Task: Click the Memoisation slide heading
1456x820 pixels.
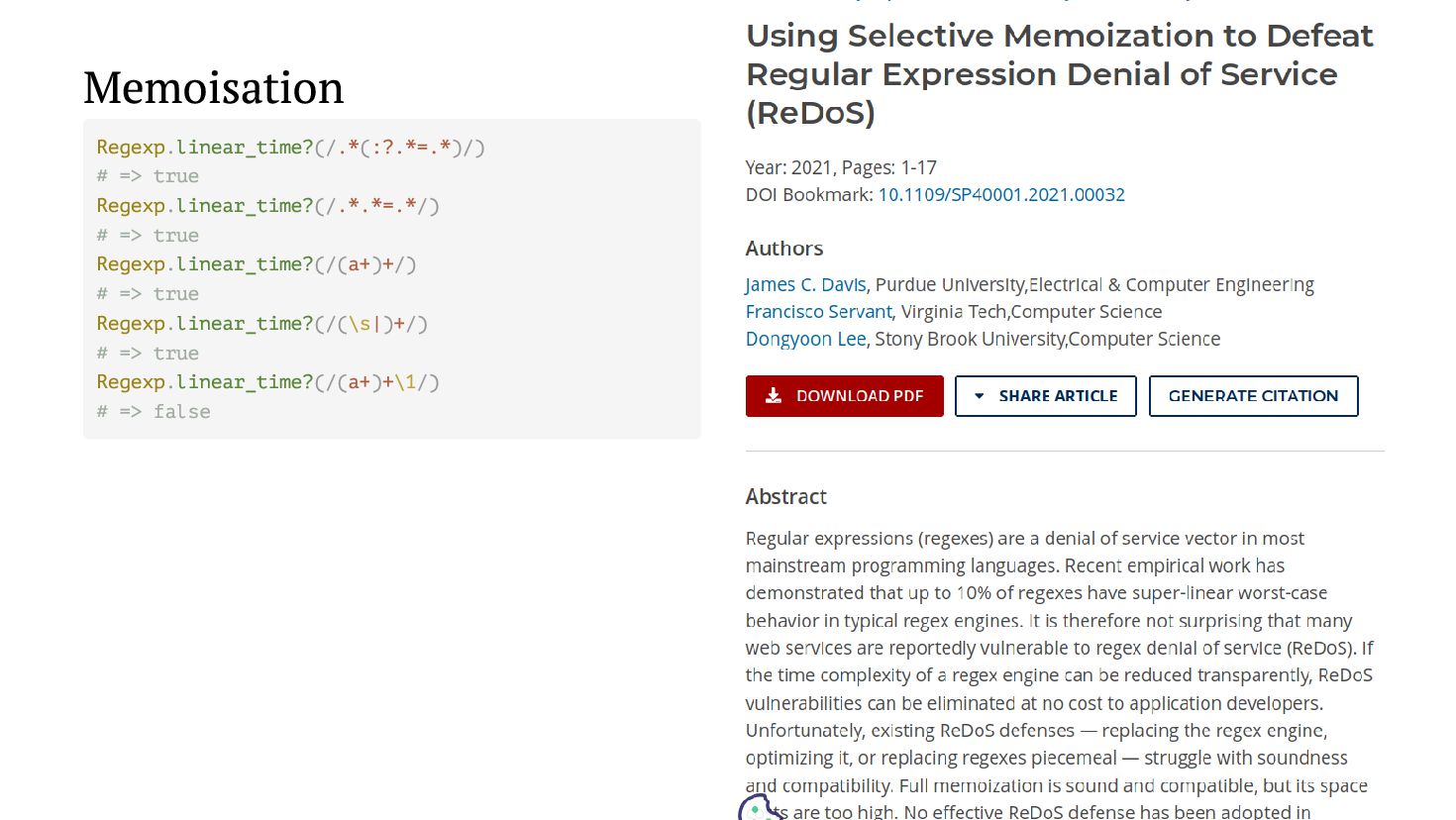Action: (x=214, y=88)
